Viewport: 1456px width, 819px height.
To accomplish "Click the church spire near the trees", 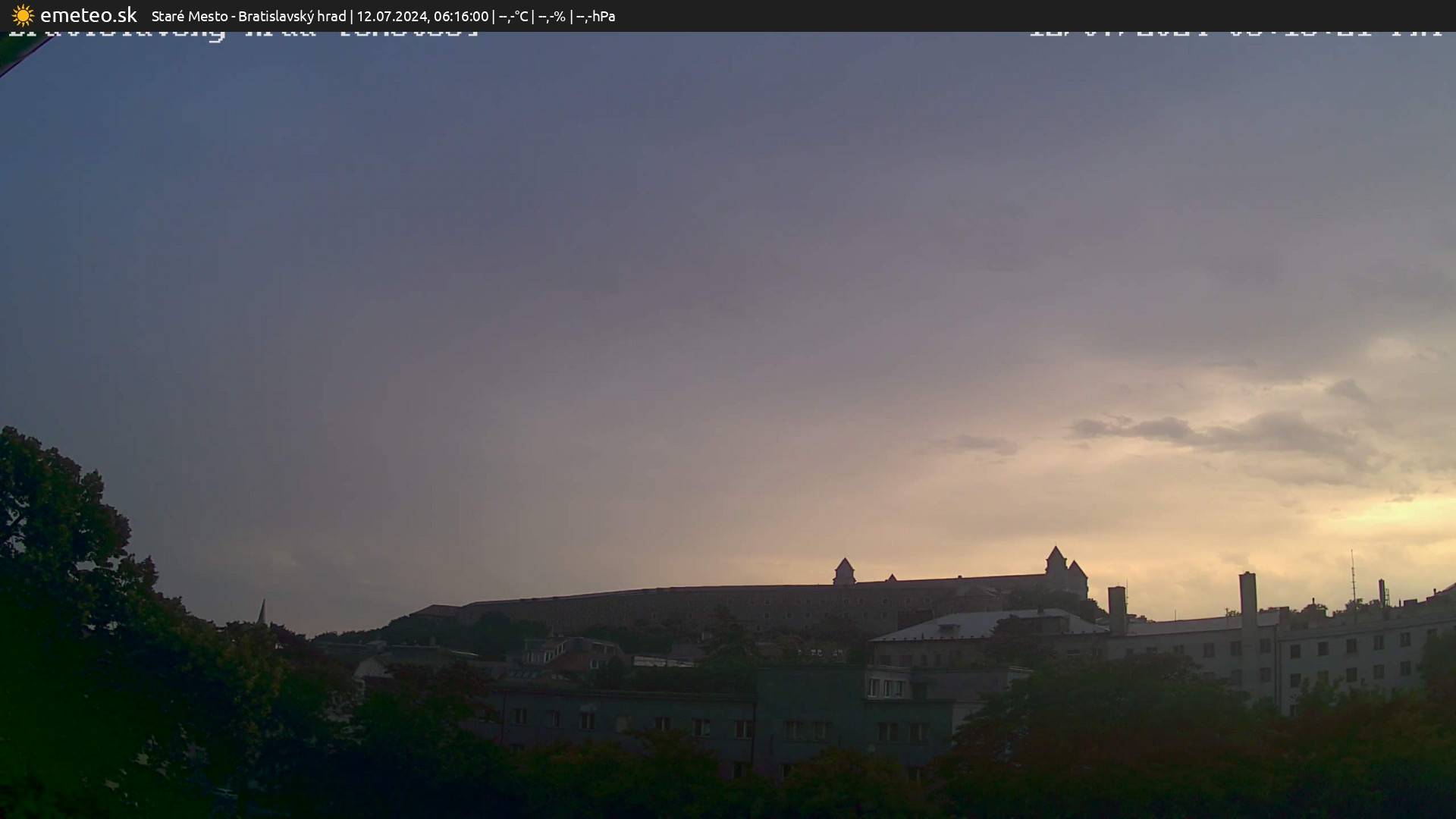I will pyautogui.click(x=262, y=611).
